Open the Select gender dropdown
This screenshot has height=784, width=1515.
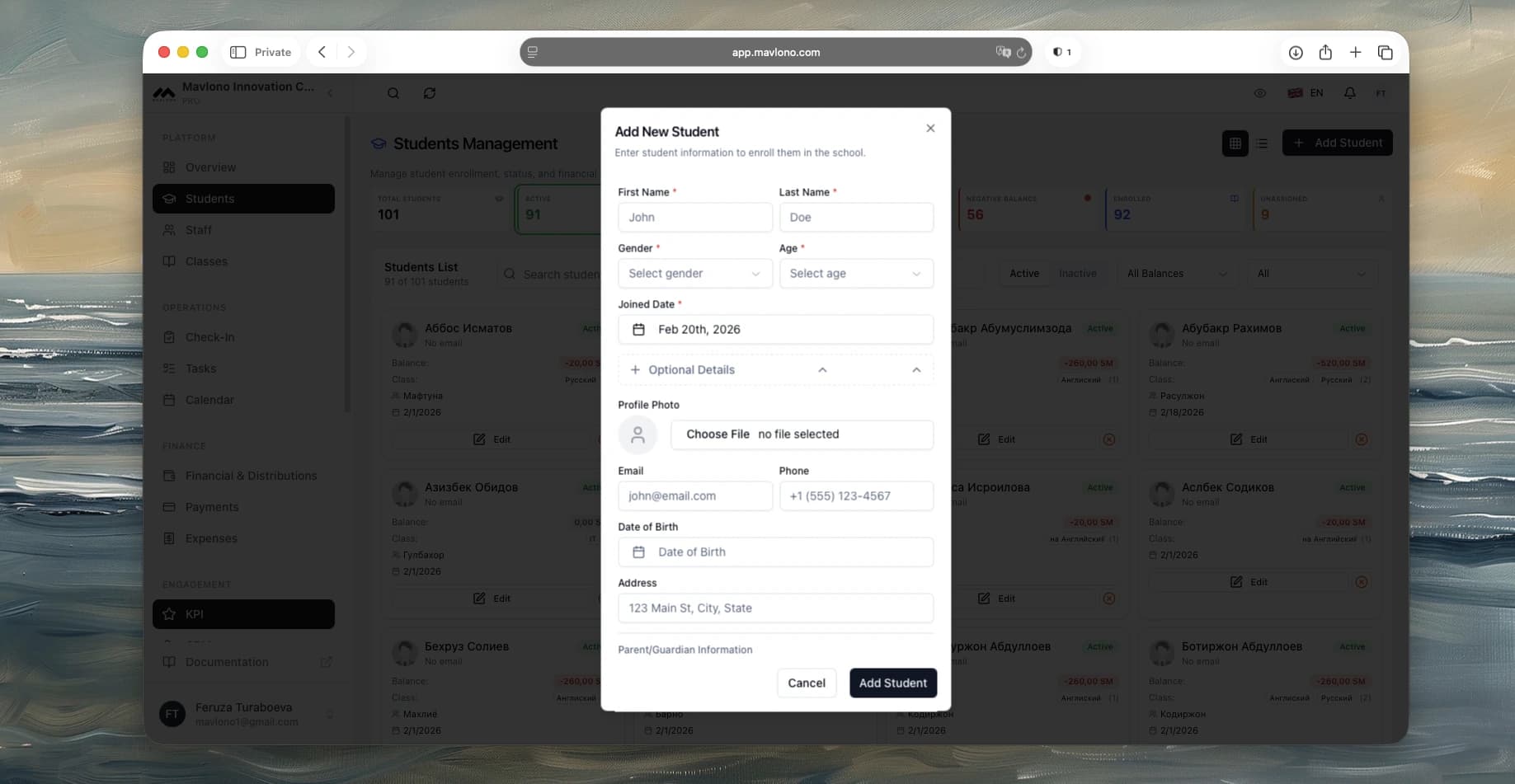click(694, 274)
